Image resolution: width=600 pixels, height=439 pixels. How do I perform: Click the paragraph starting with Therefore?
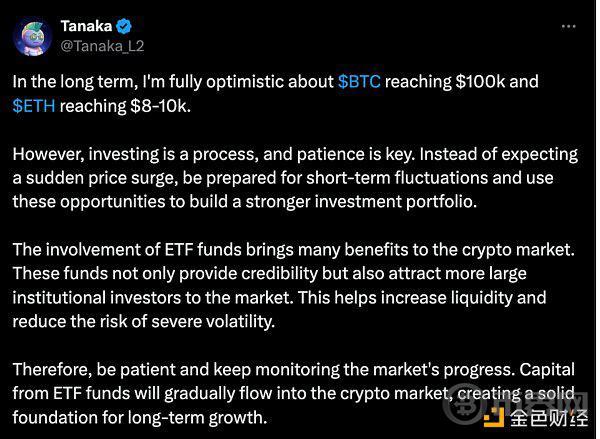point(293,393)
